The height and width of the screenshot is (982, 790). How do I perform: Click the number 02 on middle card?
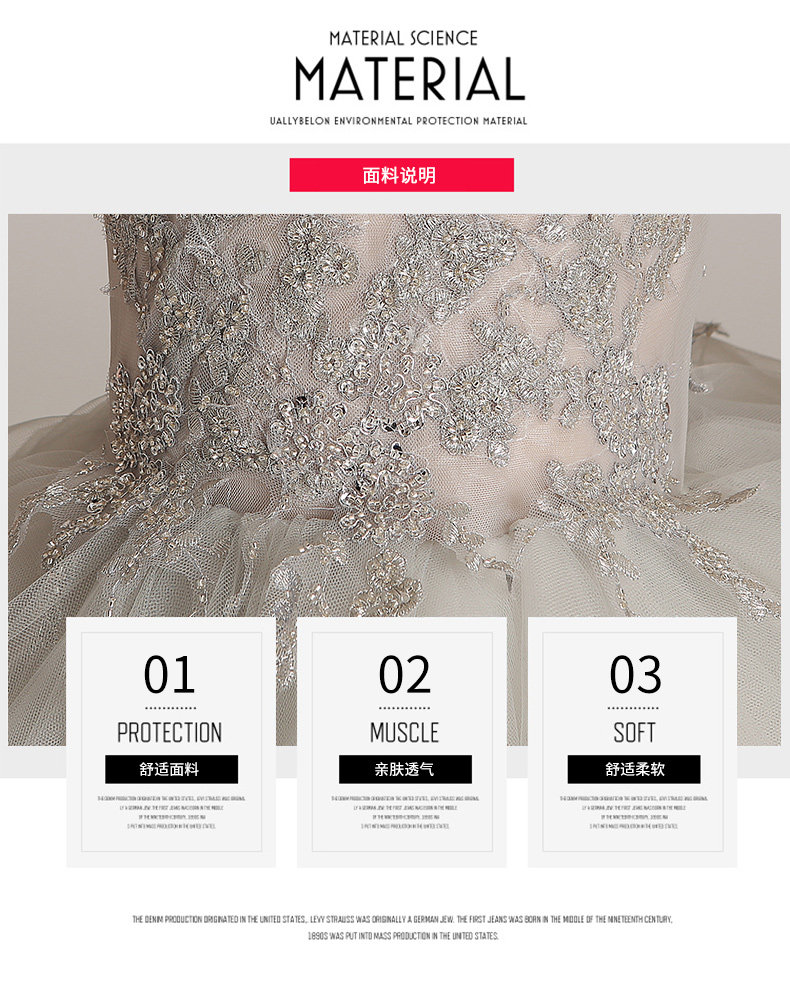coord(404,674)
